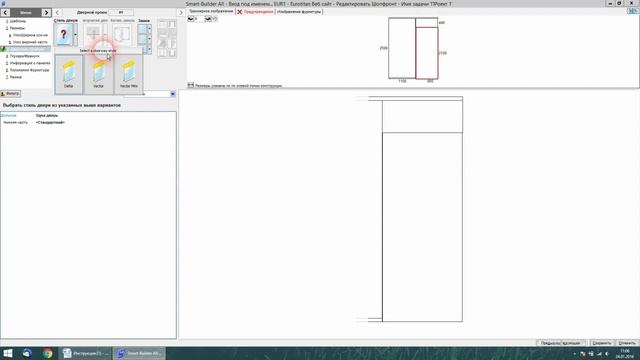
Task: Go back with the left menu arrow
Action: point(5,13)
